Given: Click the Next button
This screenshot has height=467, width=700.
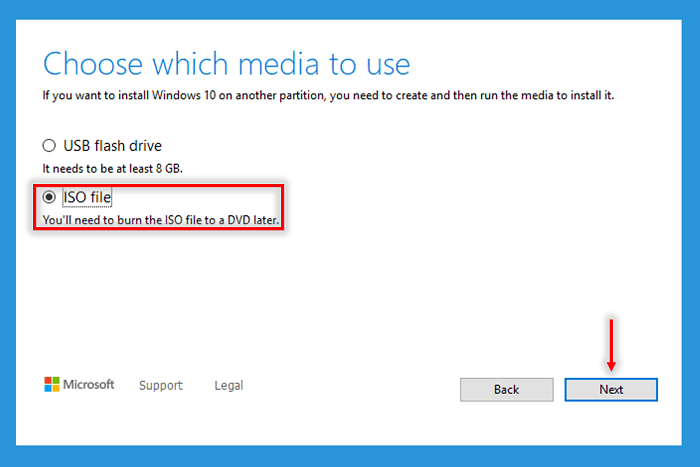Looking at the screenshot, I should pyautogui.click(x=611, y=389).
